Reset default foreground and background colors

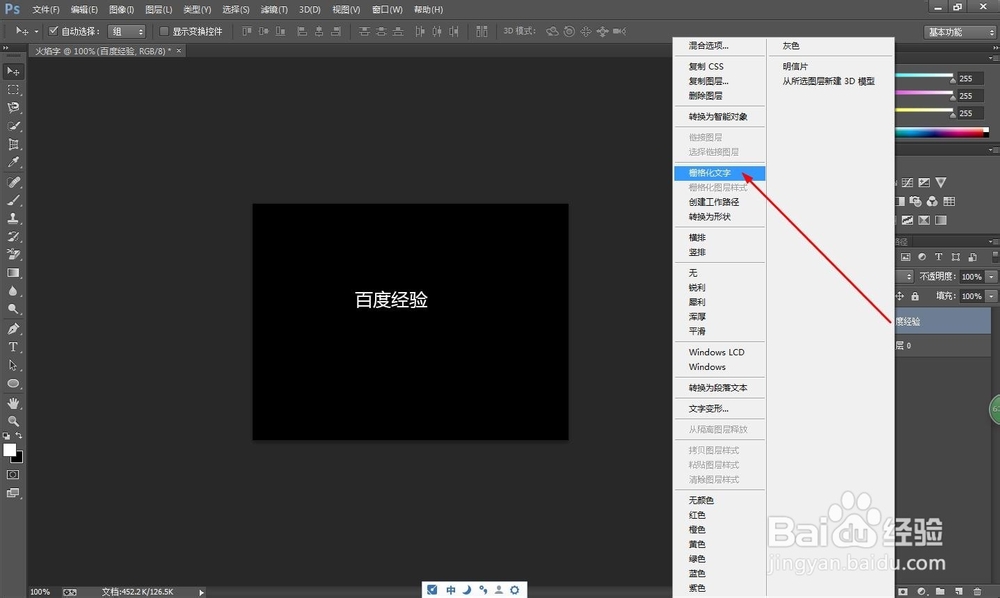click(x=6, y=436)
